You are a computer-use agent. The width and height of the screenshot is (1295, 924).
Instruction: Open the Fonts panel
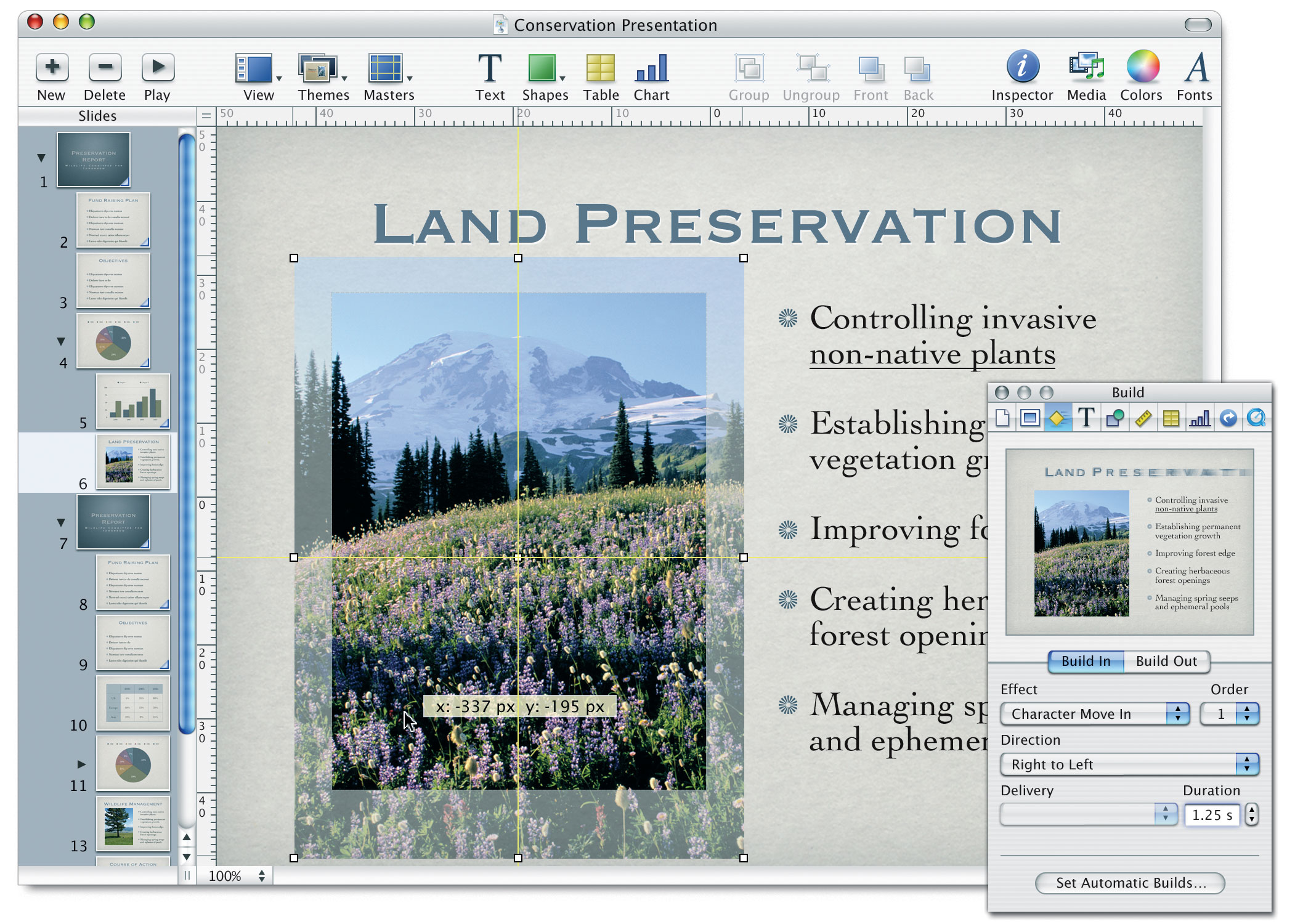[x=1195, y=68]
